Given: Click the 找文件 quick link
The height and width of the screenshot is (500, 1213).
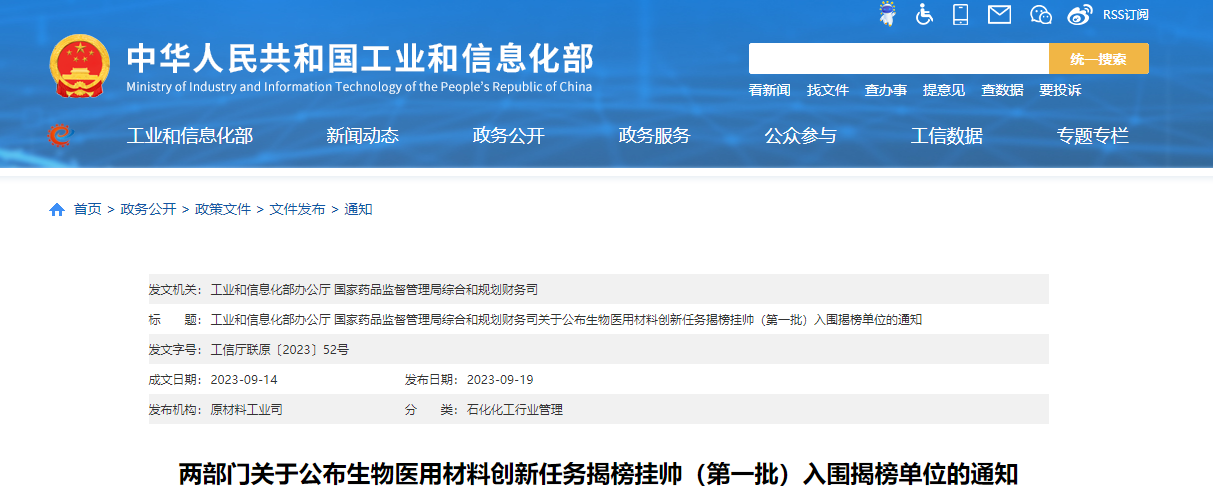Looking at the screenshot, I should point(827,90).
